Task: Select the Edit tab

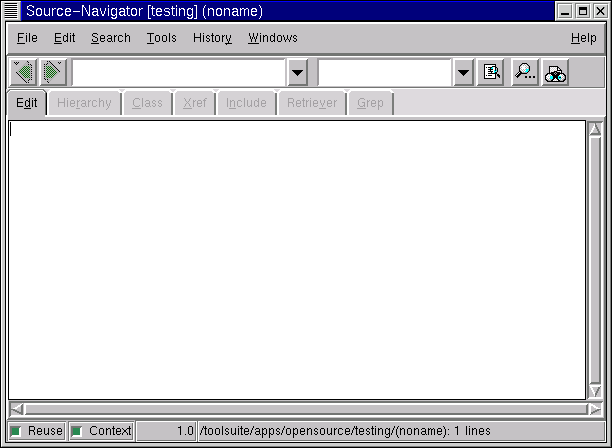Action: coord(27,103)
